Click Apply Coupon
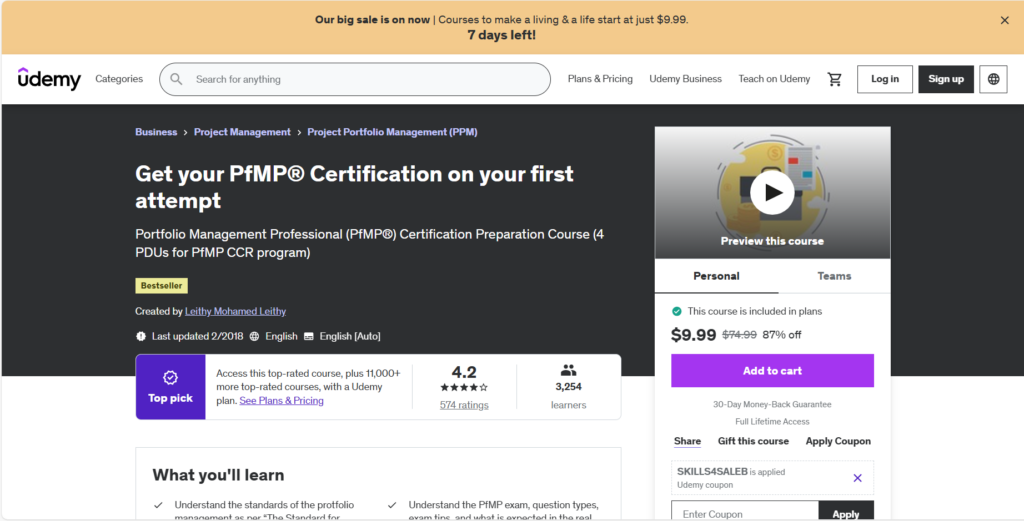 (x=838, y=441)
